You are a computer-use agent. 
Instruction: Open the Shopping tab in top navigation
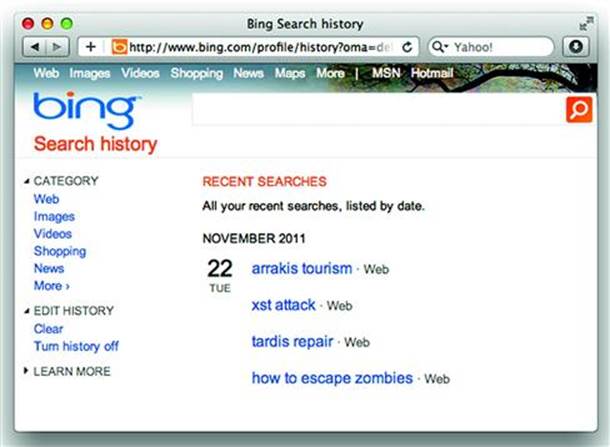(197, 73)
